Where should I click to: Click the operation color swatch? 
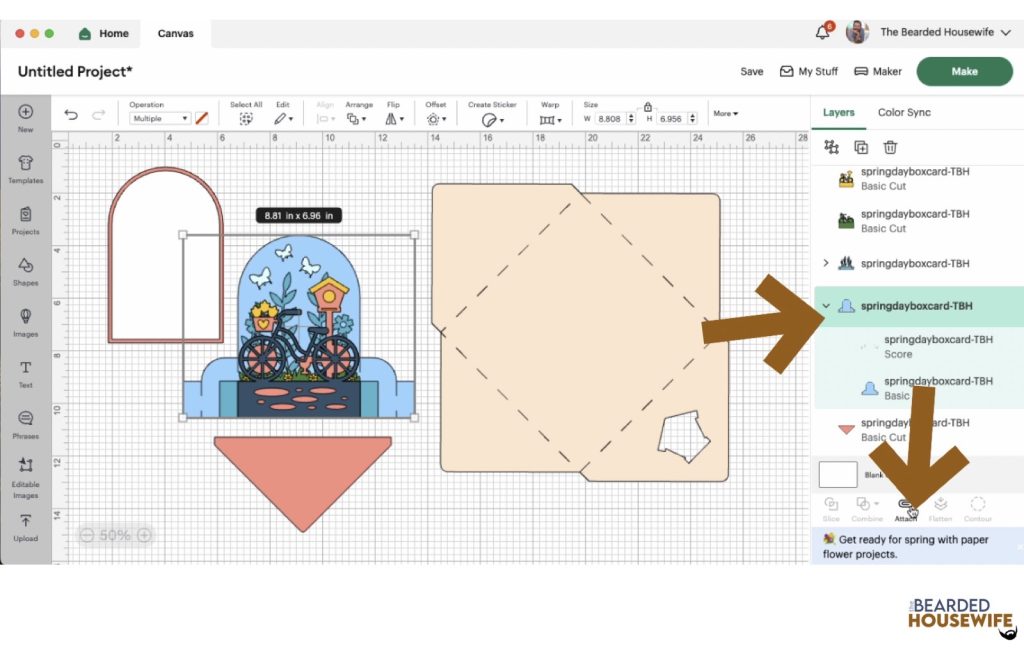(x=202, y=118)
